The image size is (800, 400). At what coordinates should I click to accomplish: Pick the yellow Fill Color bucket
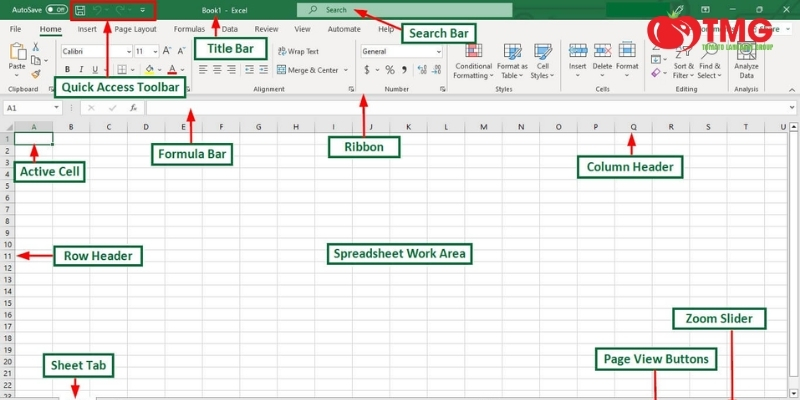point(149,69)
